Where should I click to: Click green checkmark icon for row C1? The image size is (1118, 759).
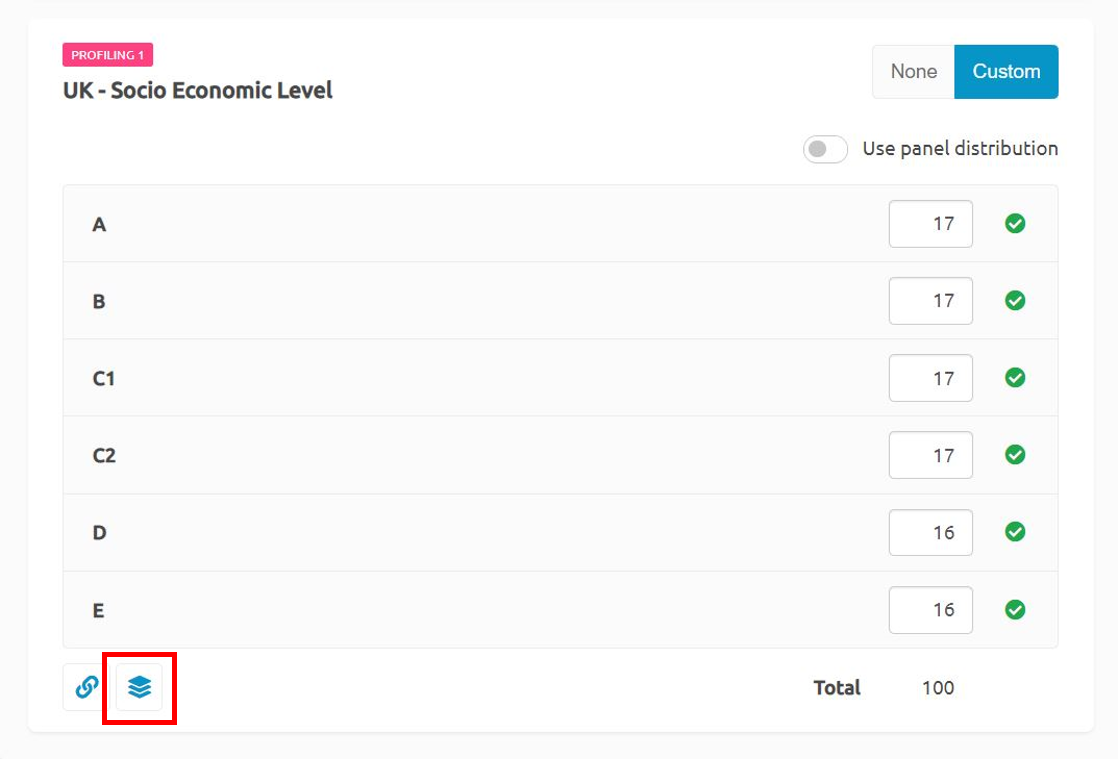coord(1015,378)
